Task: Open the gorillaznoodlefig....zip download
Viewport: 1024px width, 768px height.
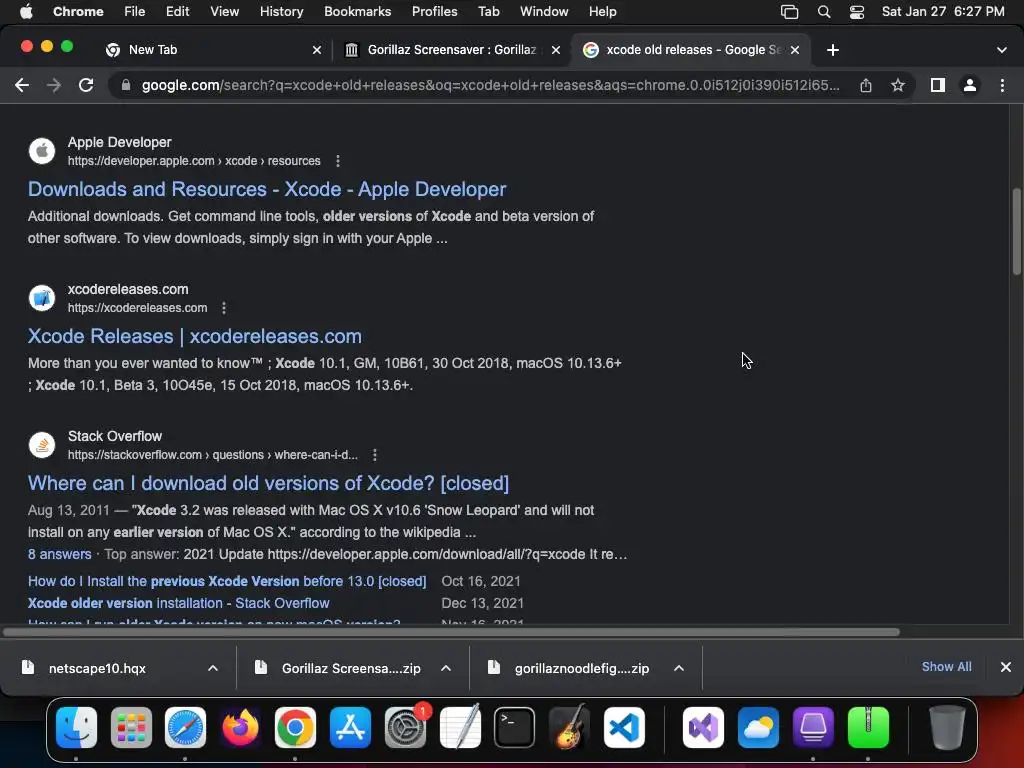Action: pyautogui.click(x=581, y=668)
